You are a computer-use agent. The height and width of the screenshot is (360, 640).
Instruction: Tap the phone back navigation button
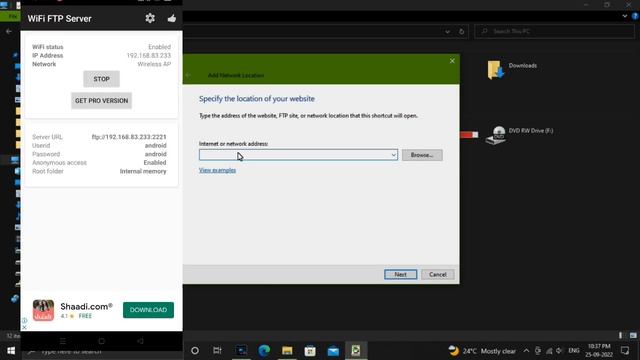[x=140, y=341]
